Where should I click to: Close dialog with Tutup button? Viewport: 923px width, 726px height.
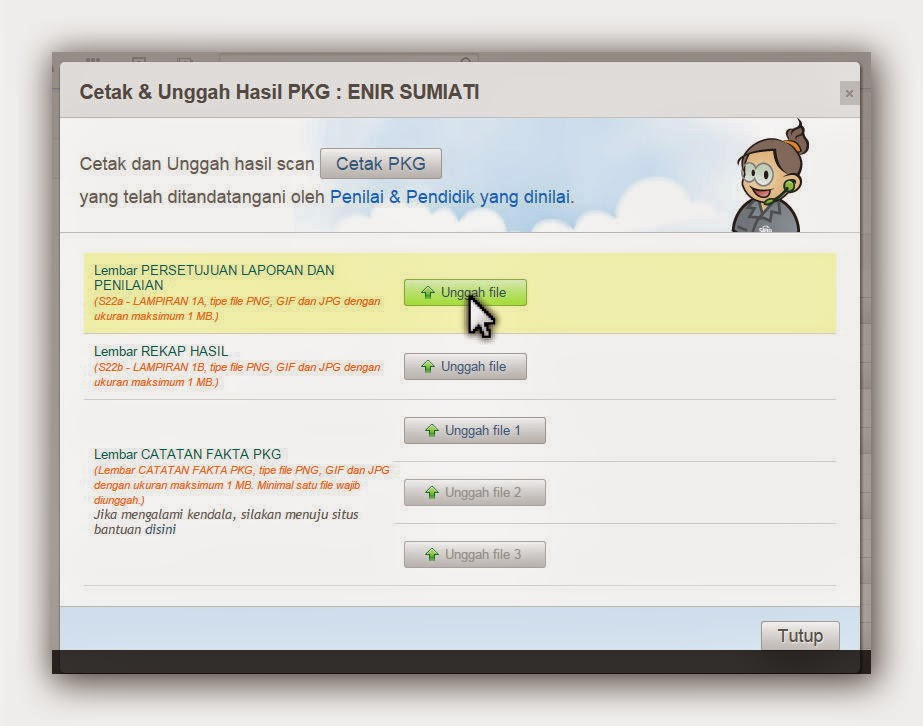click(x=800, y=636)
